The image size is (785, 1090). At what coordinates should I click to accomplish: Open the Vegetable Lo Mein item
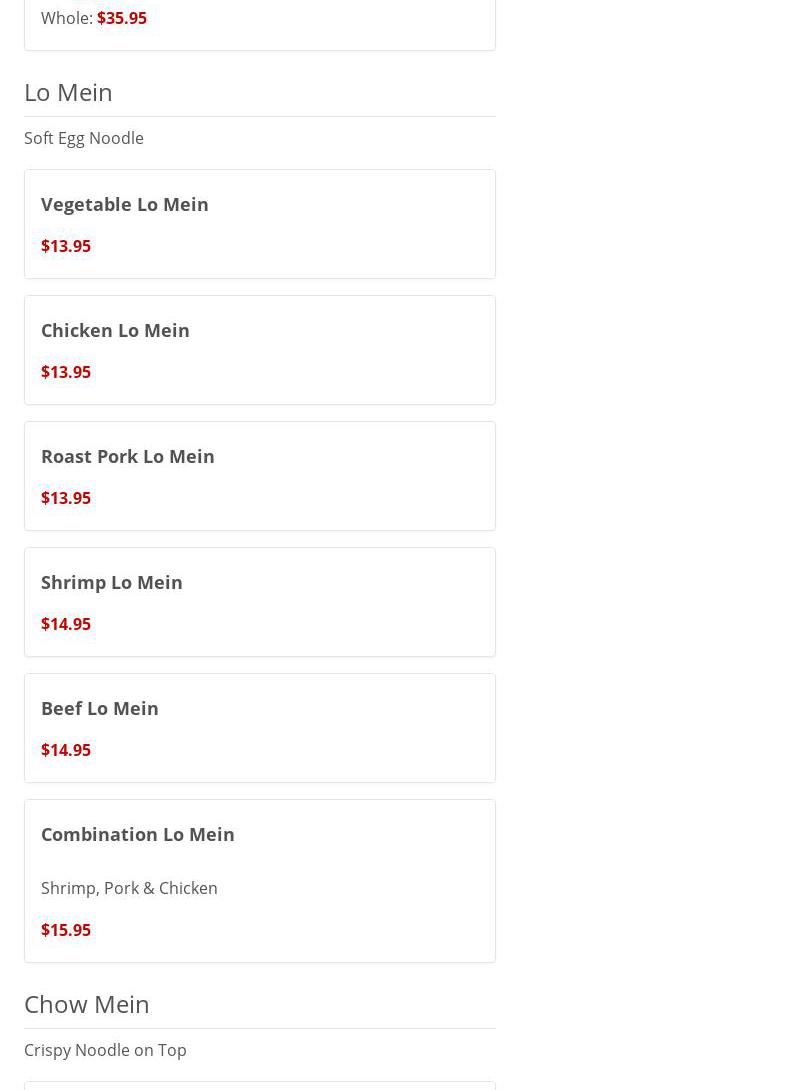point(125,204)
